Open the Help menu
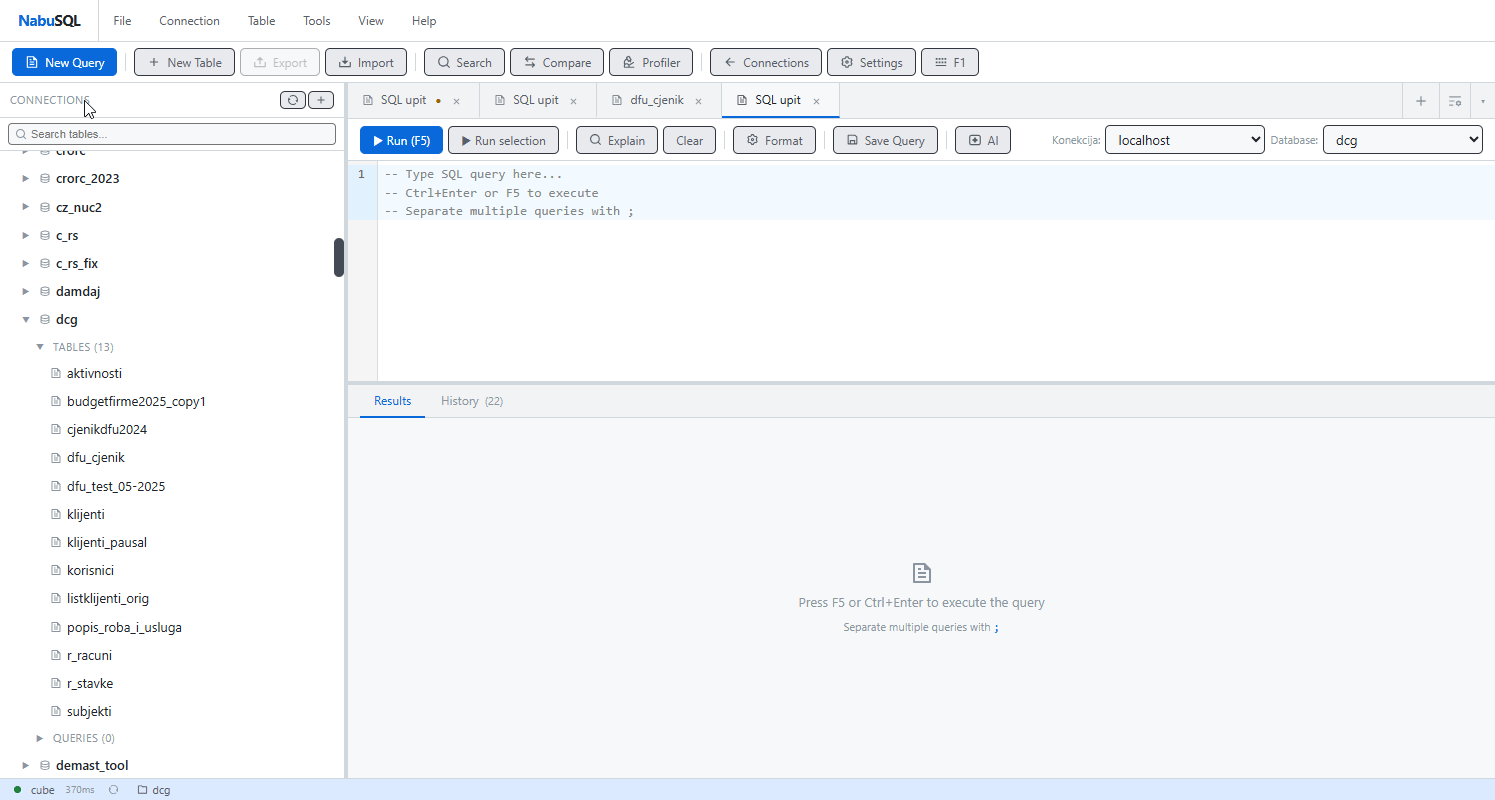1495x800 pixels. pyautogui.click(x=424, y=21)
